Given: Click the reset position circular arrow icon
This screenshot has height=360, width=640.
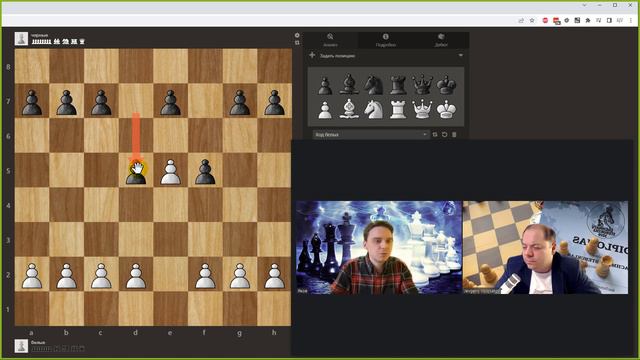Looking at the screenshot, I should (444, 135).
